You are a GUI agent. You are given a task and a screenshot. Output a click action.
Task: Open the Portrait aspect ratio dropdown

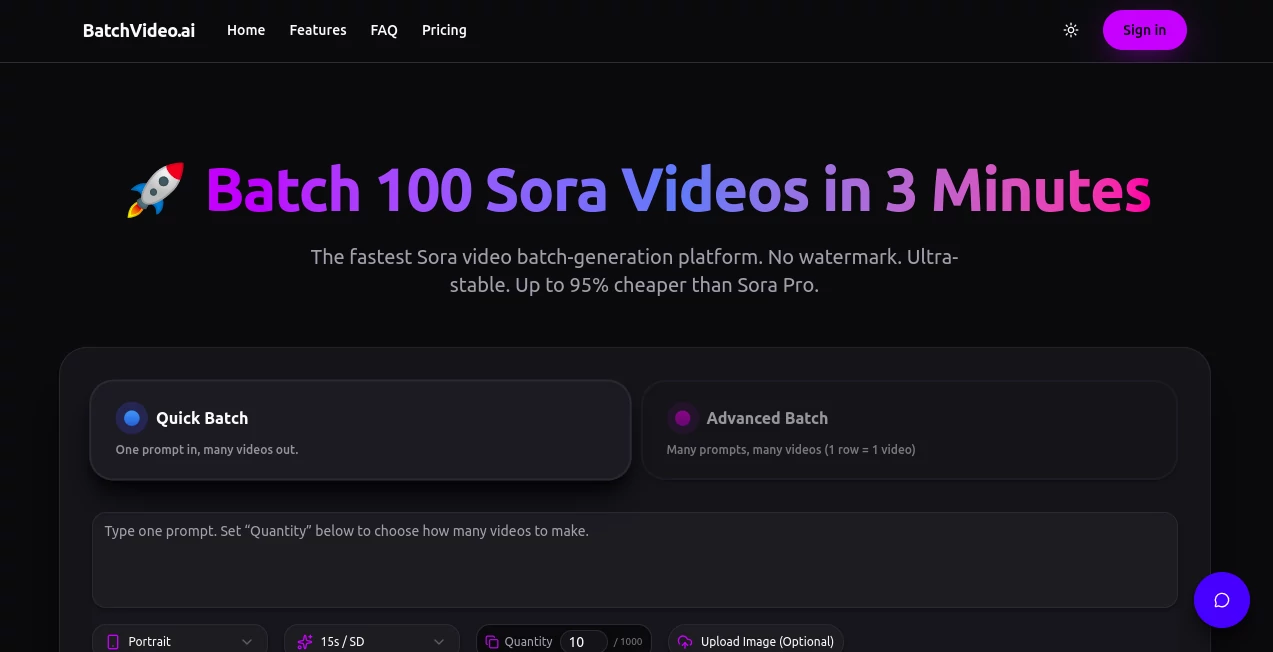(x=179, y=641)
